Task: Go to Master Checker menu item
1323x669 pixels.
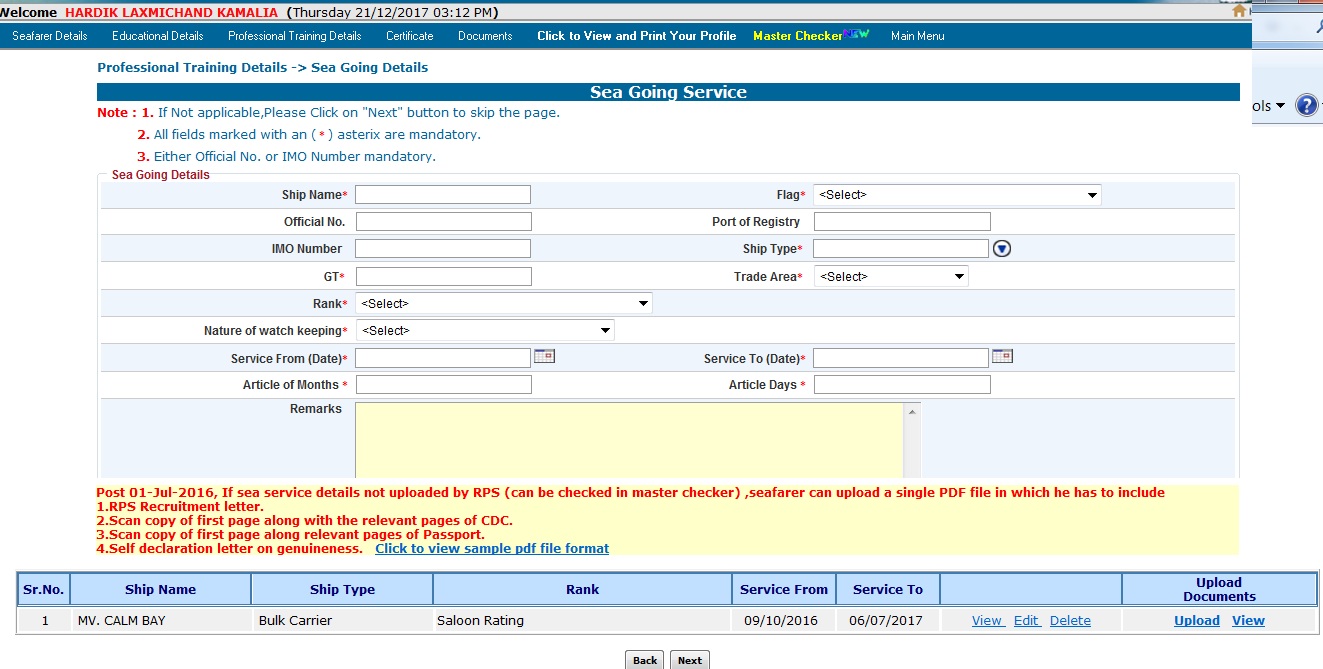Action: tap(810, 36)
